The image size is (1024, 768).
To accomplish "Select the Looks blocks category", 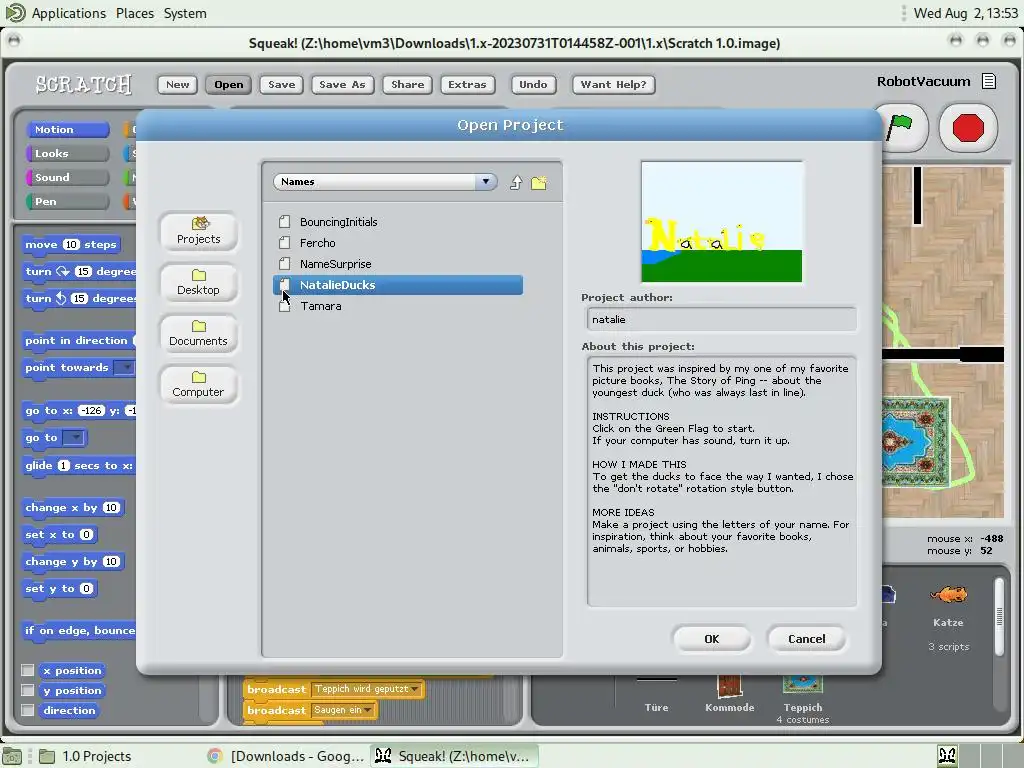I will (x=67, y=153).
